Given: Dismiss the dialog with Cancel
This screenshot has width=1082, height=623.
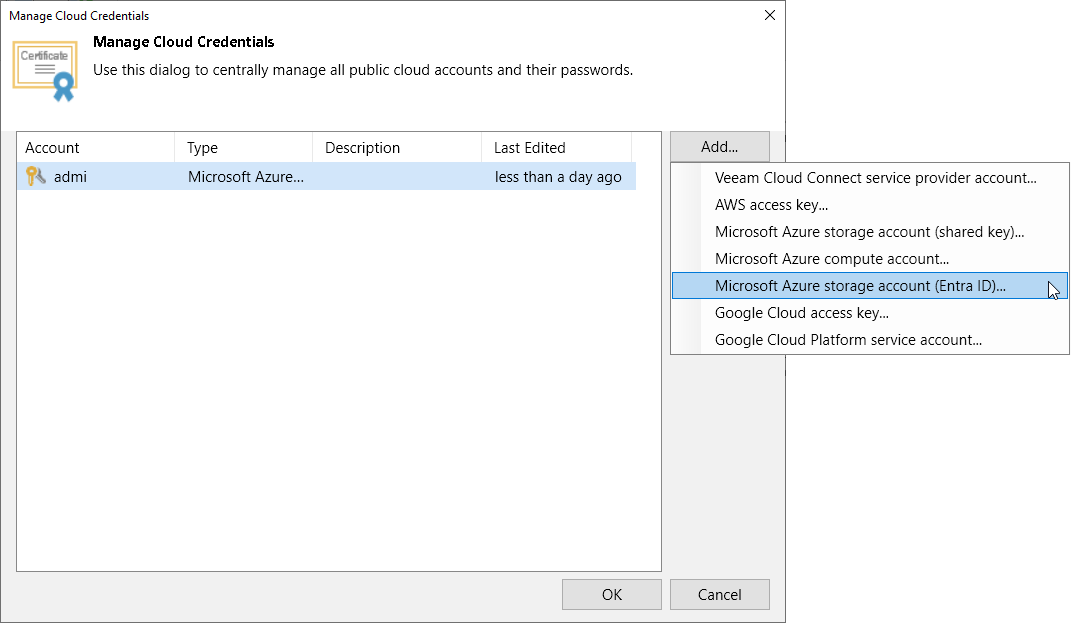Looking at the screenshot, I should point(719,594).
